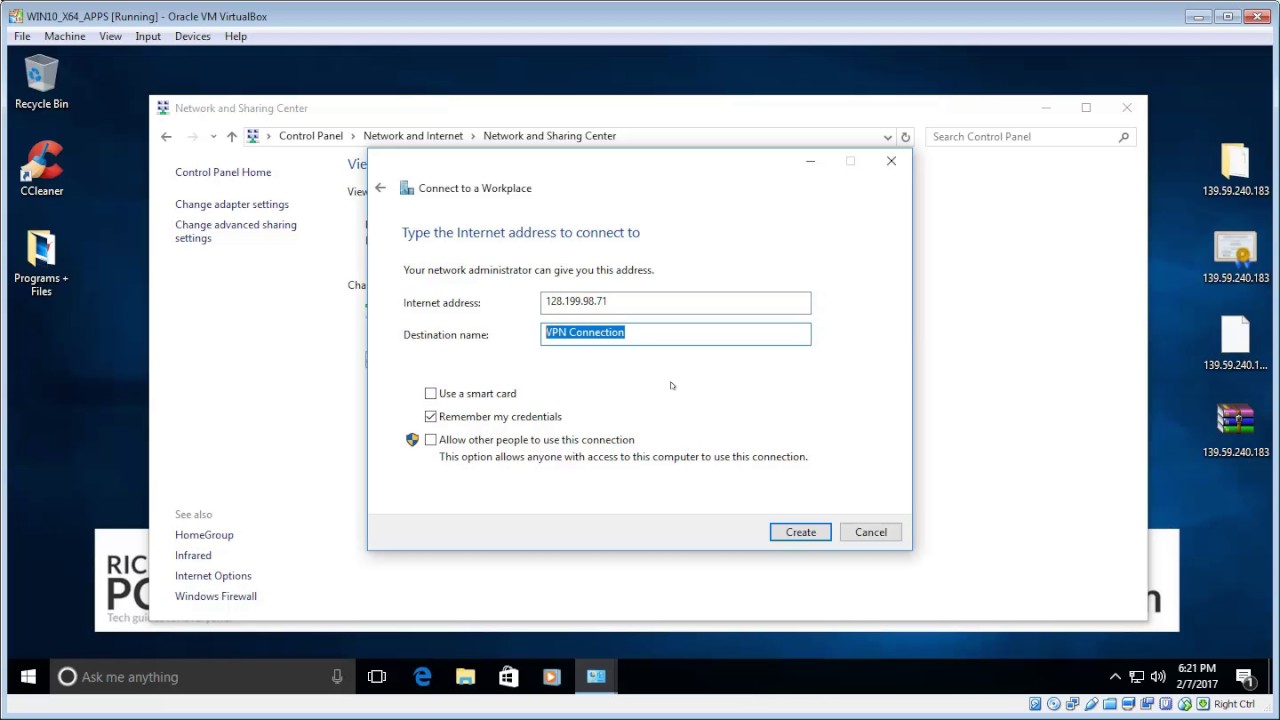1280x720 pixels.
Task: Open the VirtualBox View menu
Action: coord(110,36)
